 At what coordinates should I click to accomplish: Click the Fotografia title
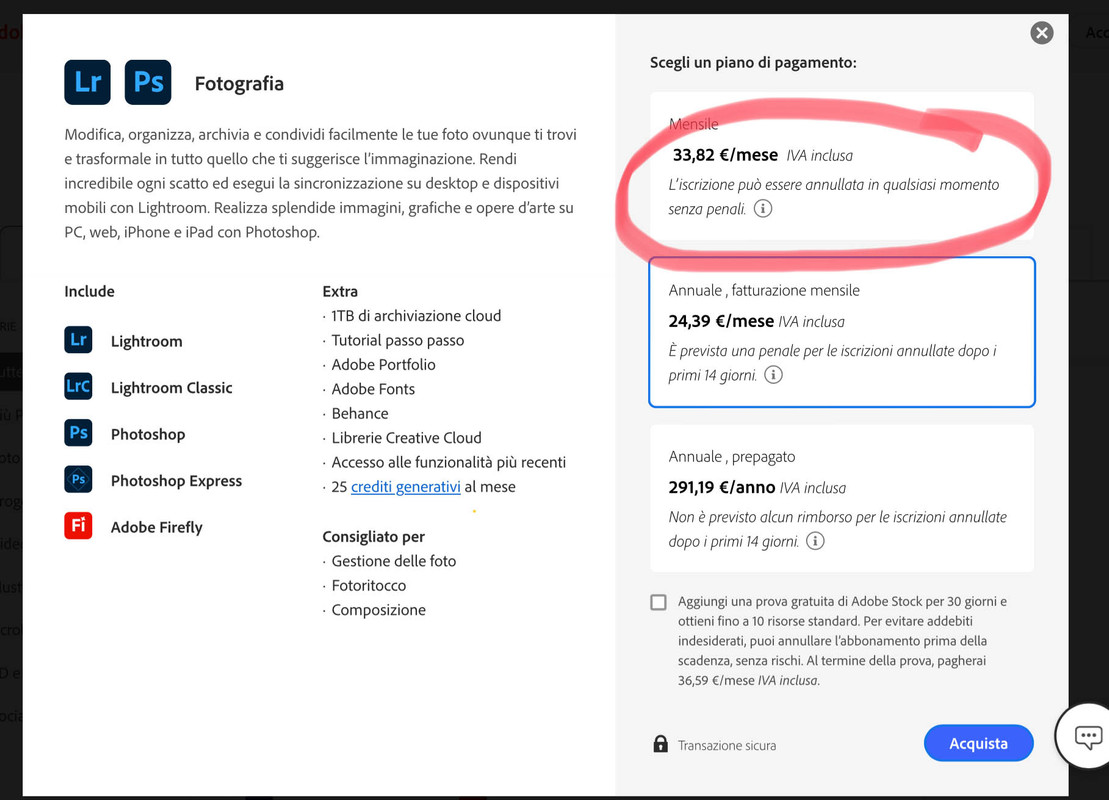pos(239,83)
